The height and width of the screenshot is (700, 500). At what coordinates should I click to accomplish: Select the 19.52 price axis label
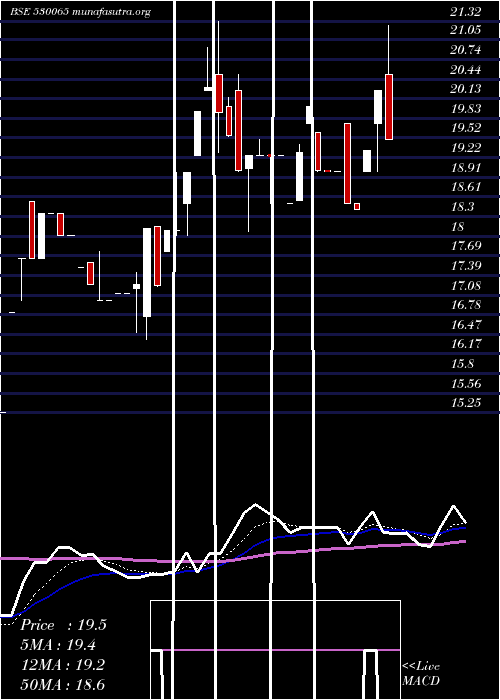point(466,128)
